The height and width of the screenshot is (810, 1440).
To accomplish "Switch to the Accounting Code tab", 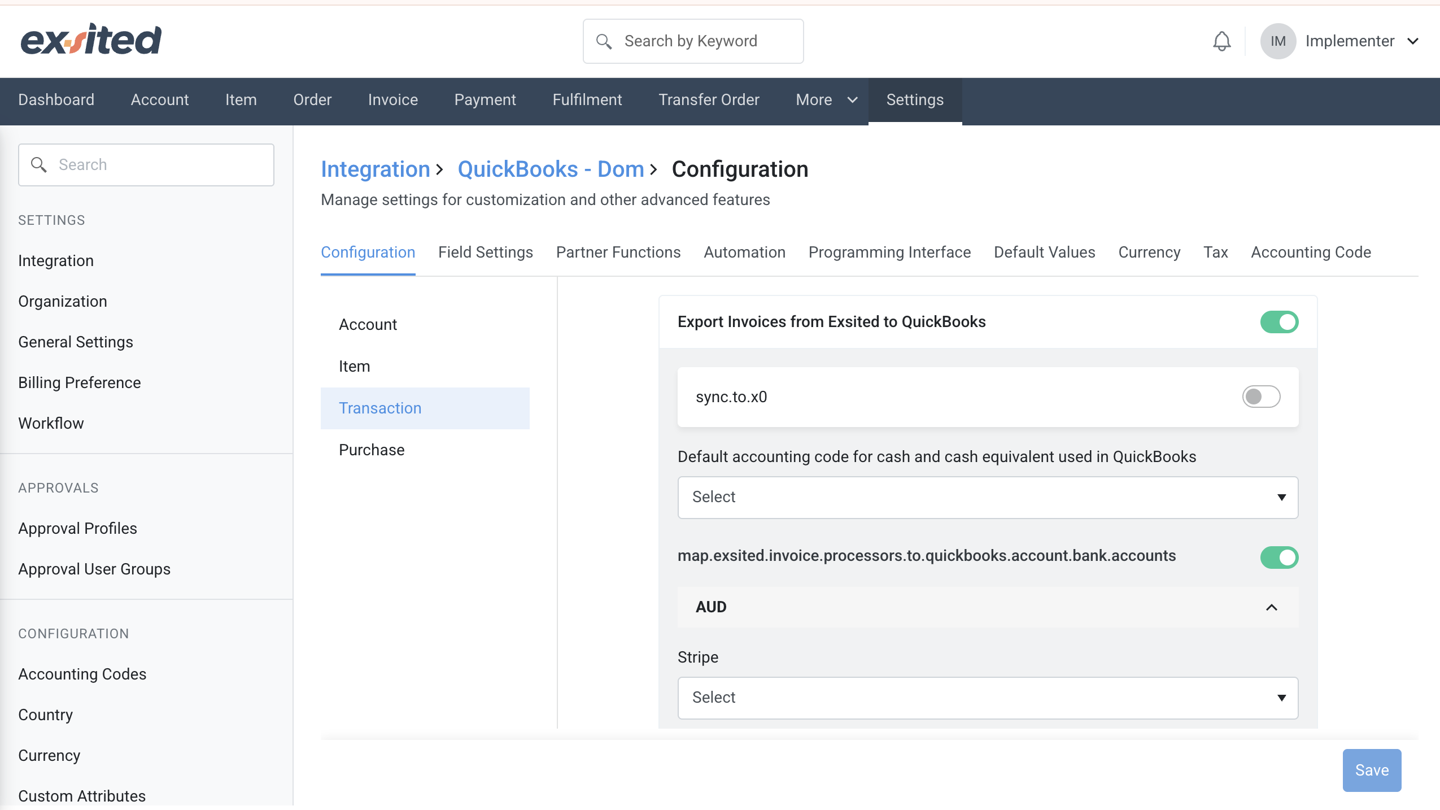I will point(1311,252).
